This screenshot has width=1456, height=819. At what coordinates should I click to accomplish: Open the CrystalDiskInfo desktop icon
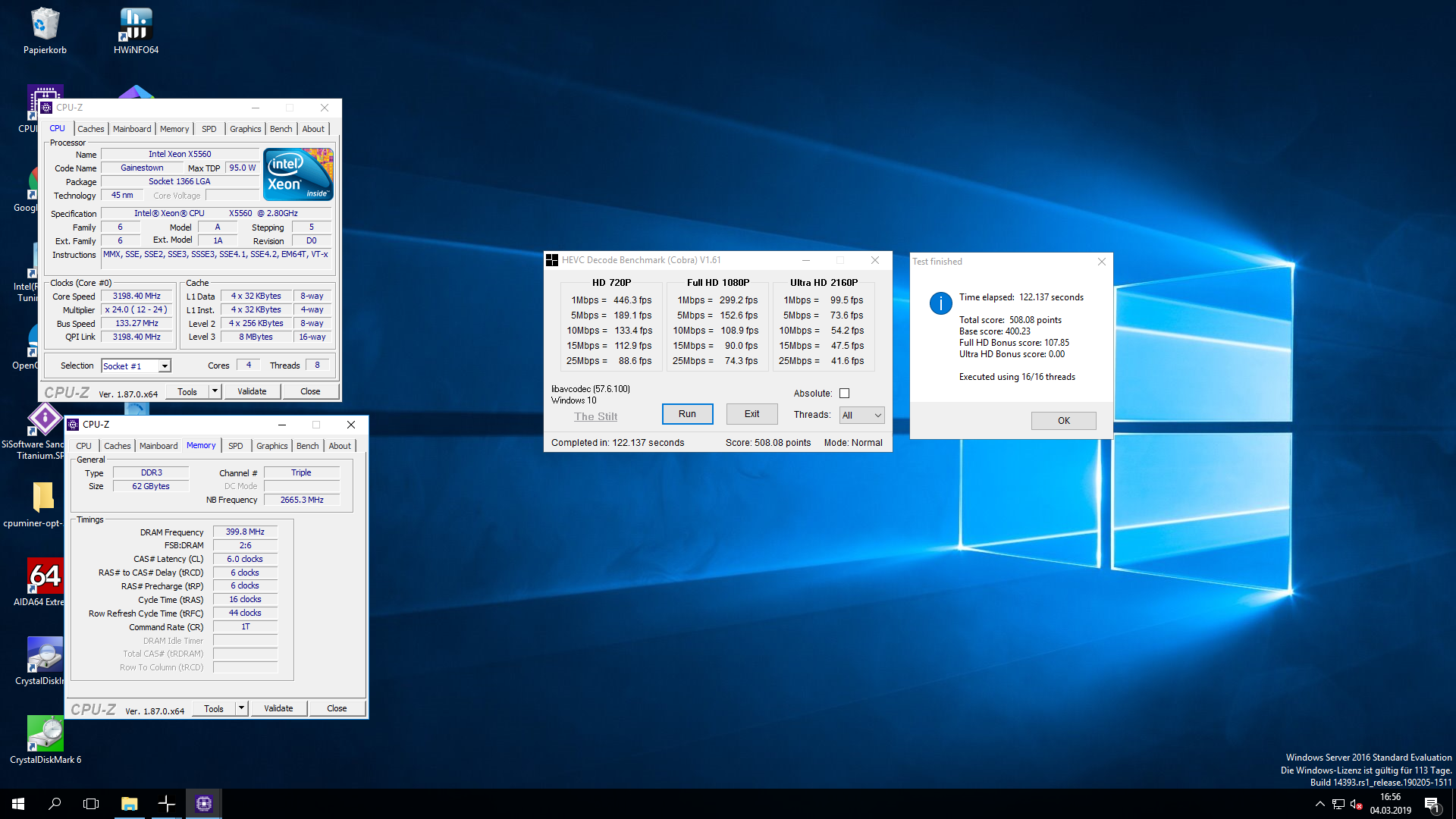pos(45,661)
